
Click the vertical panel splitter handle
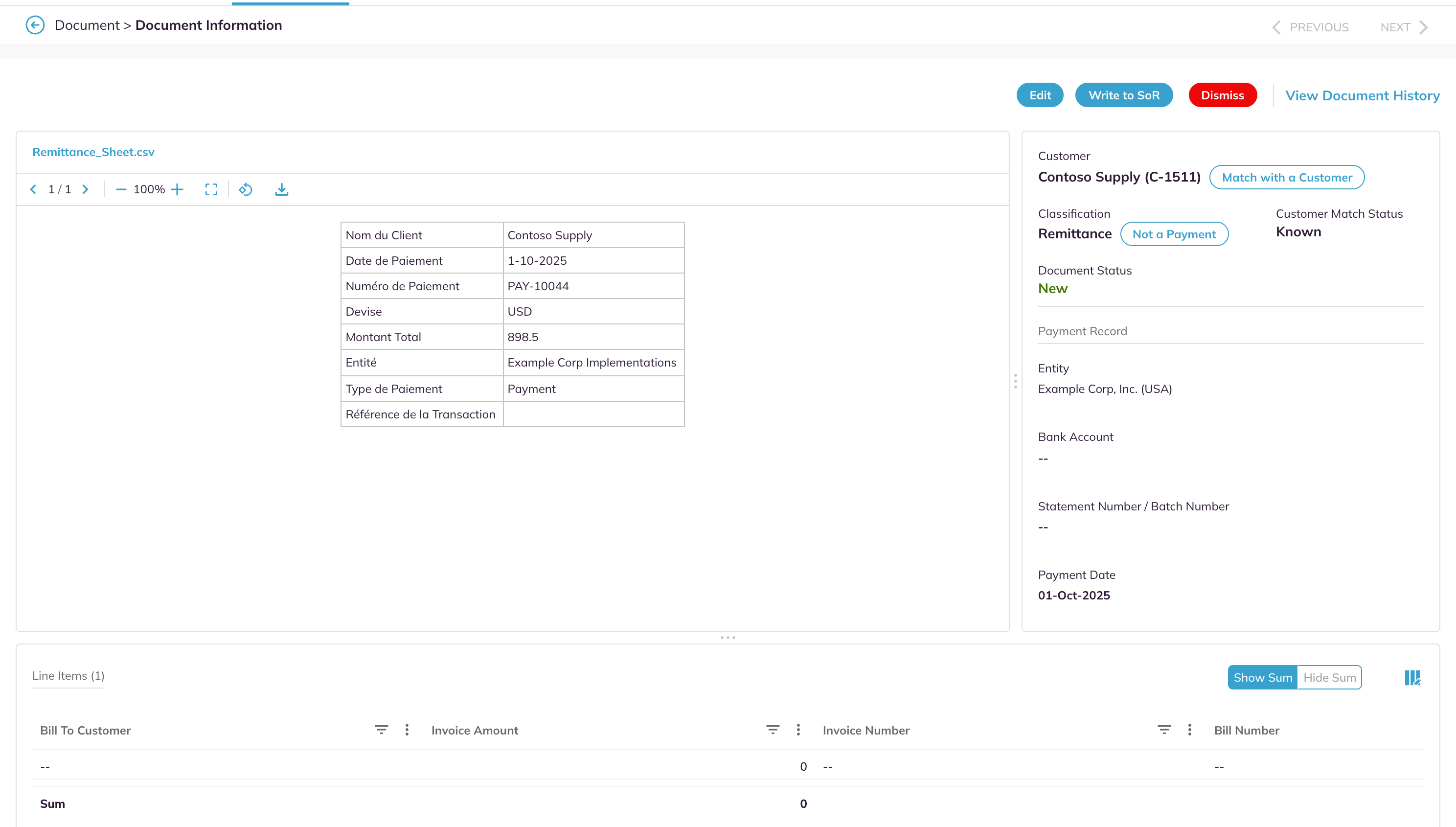click(1015, 381)
